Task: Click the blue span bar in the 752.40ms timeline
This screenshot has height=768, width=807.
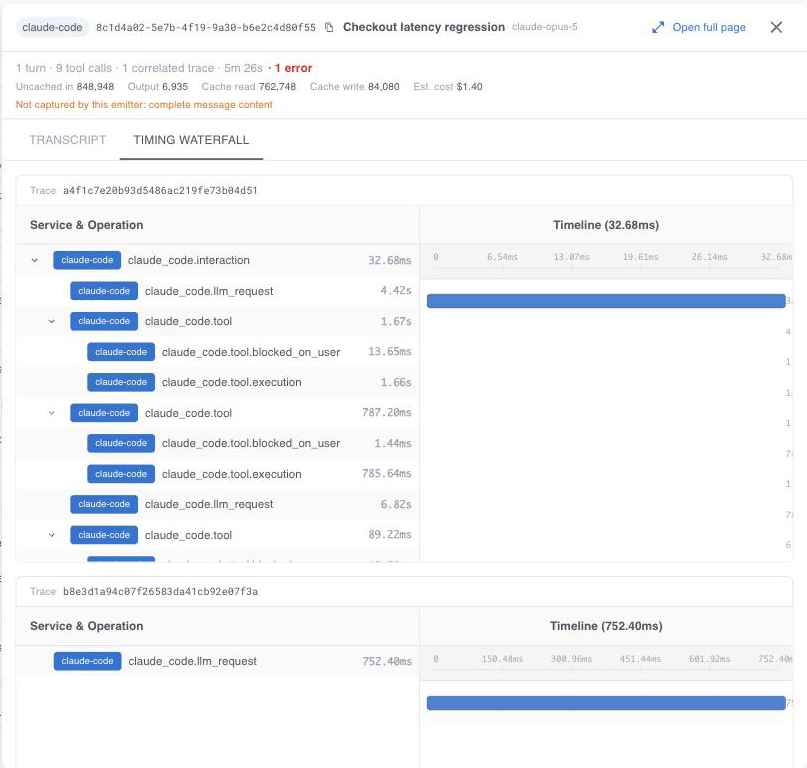Action: click(606, 703)
